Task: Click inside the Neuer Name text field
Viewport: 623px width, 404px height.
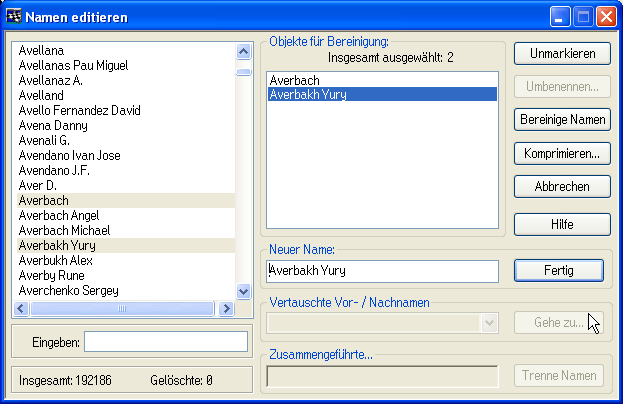Action: coord(382,270)
